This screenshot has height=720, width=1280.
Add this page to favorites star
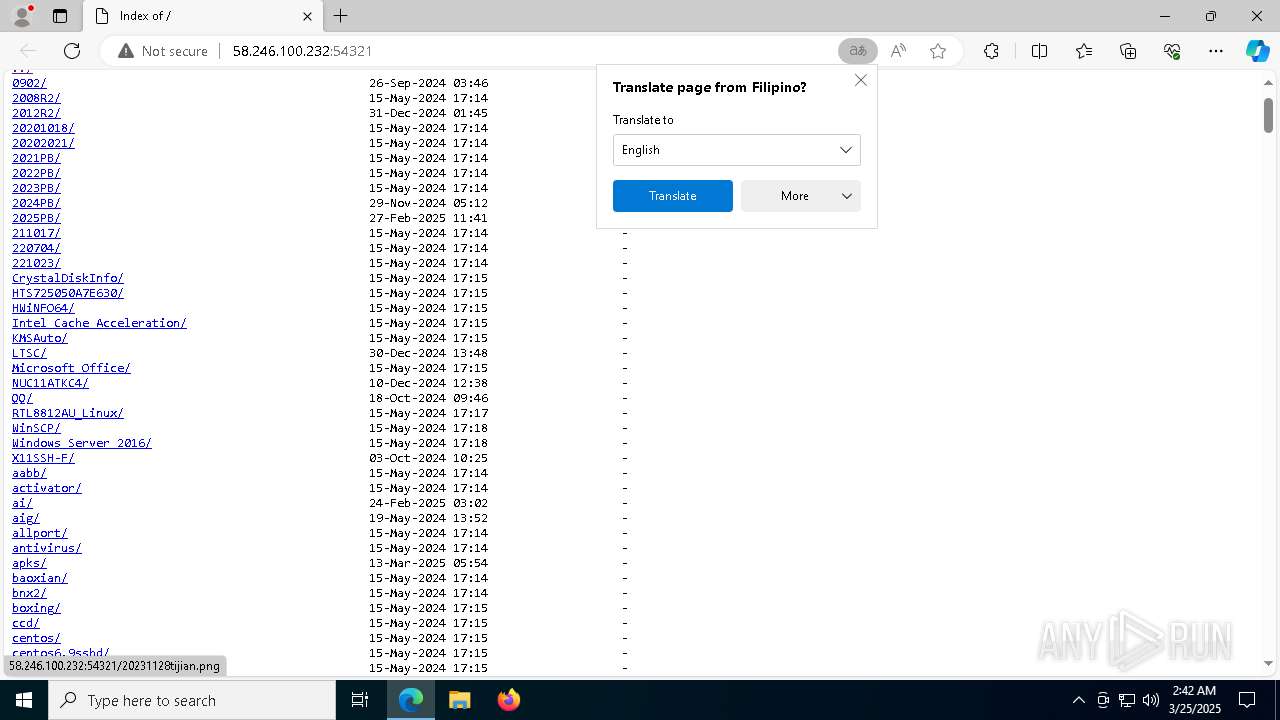tap(938, 51)
